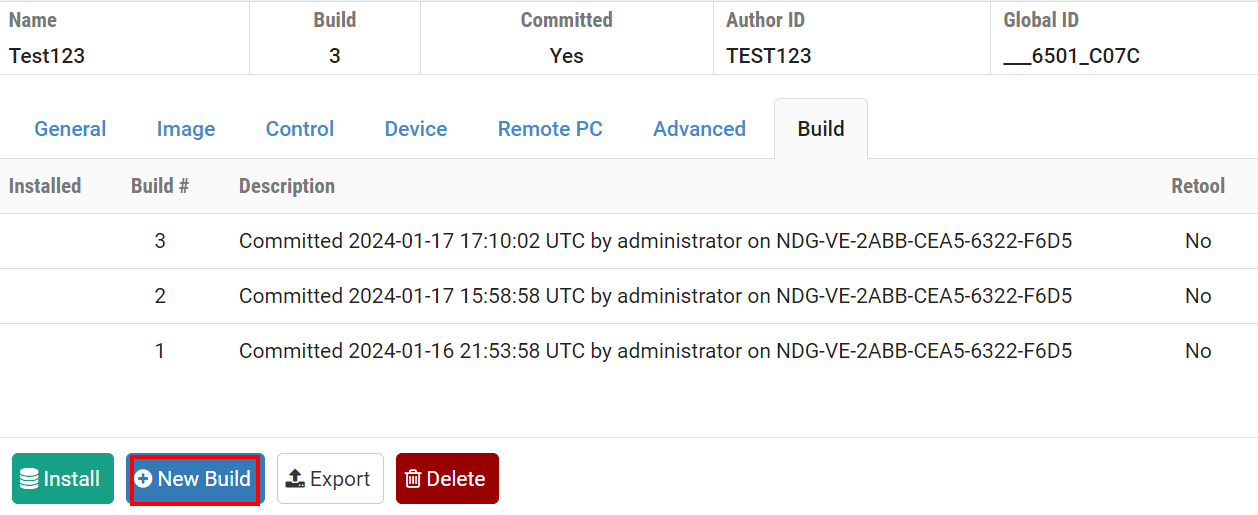This screenshot has width=1258, height=515.
Task: Open the General tab
Action: tap(70, 129)
